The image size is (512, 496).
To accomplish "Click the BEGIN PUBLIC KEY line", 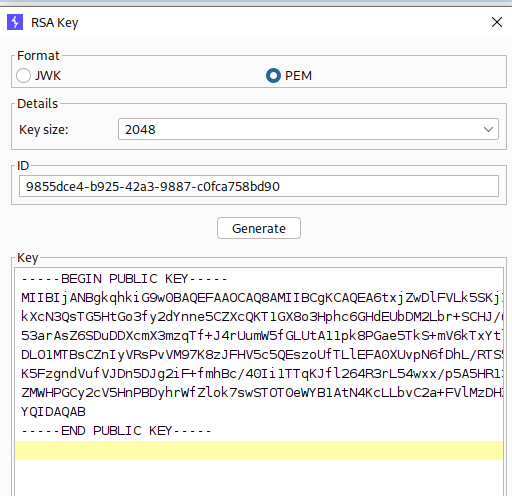I will 124,279.
